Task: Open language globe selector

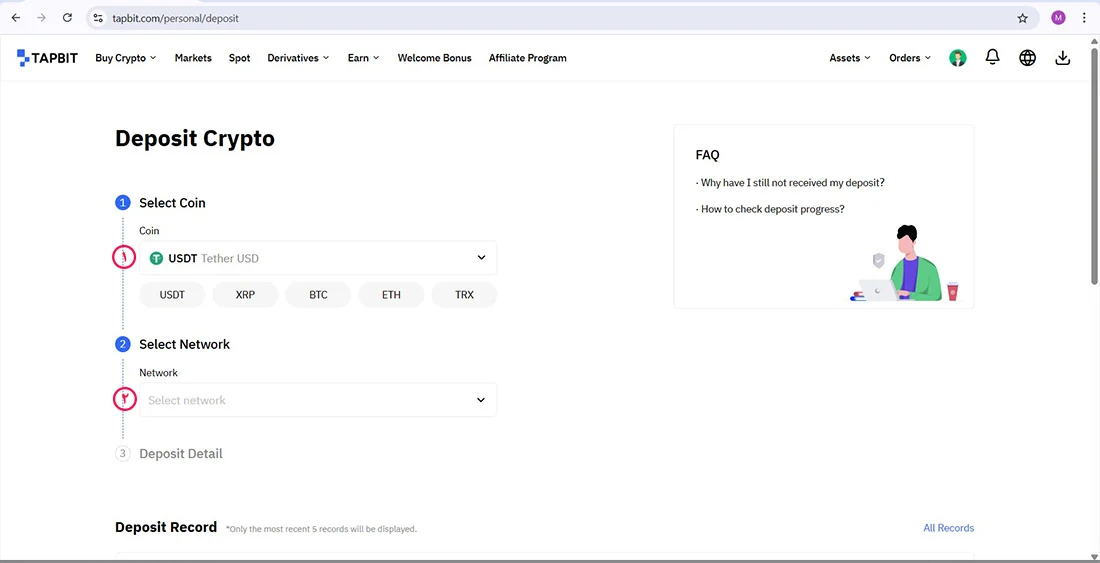Action: pos(1027,58)
